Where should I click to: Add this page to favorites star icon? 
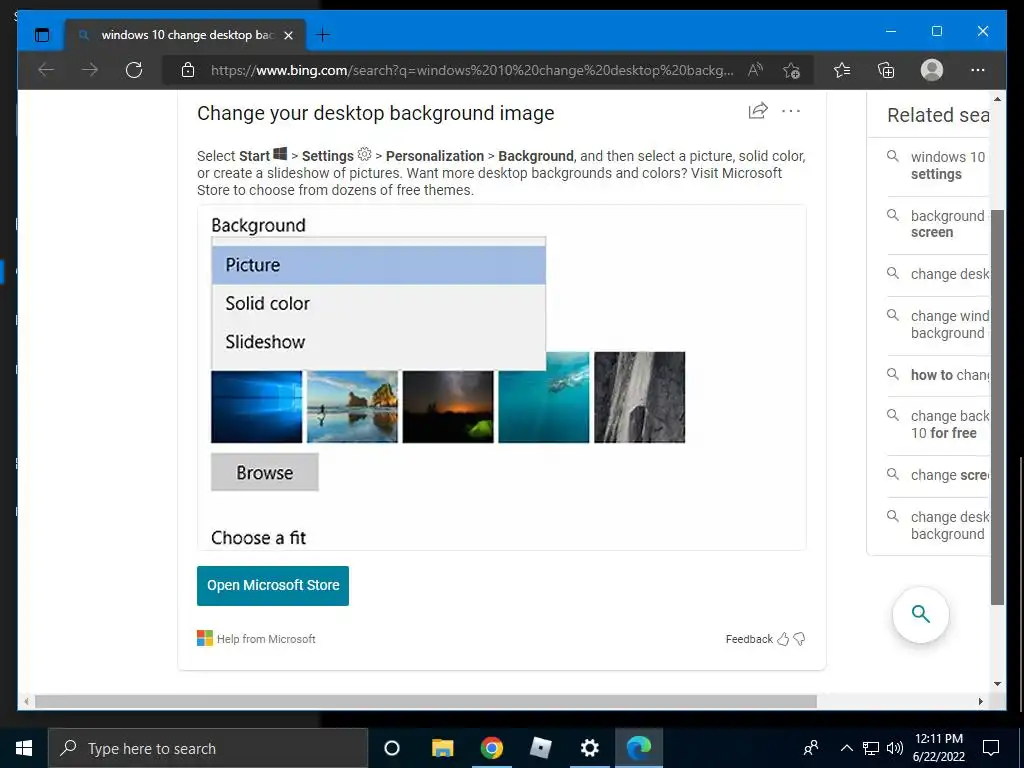pyautogui.click(x=792, y=70)
